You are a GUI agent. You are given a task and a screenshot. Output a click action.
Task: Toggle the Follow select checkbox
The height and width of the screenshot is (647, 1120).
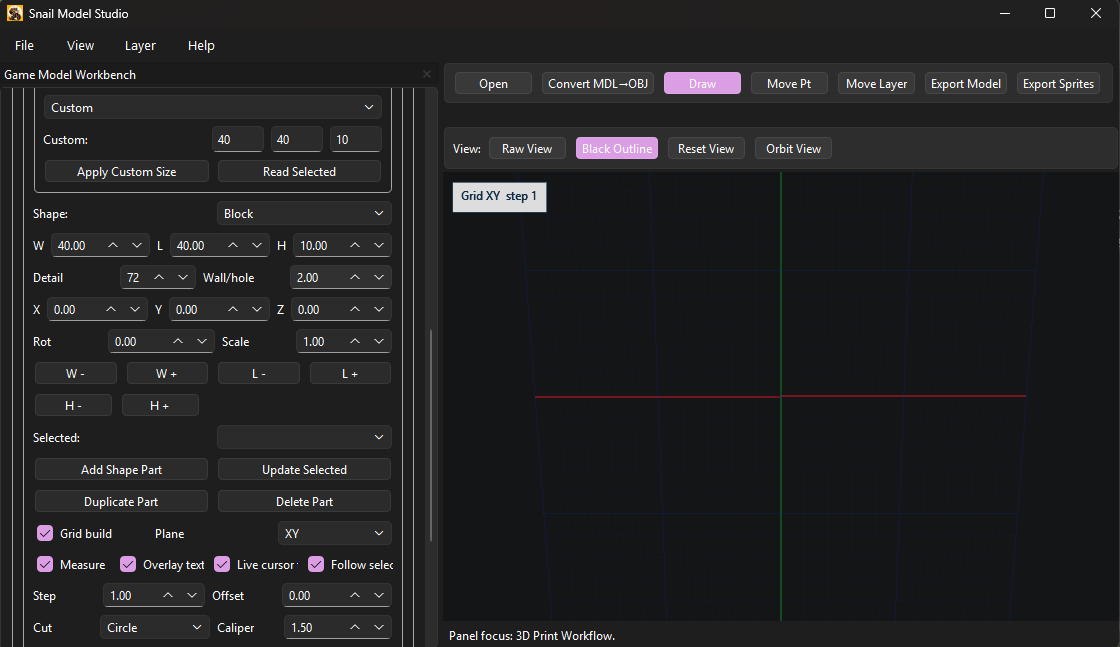316,564
